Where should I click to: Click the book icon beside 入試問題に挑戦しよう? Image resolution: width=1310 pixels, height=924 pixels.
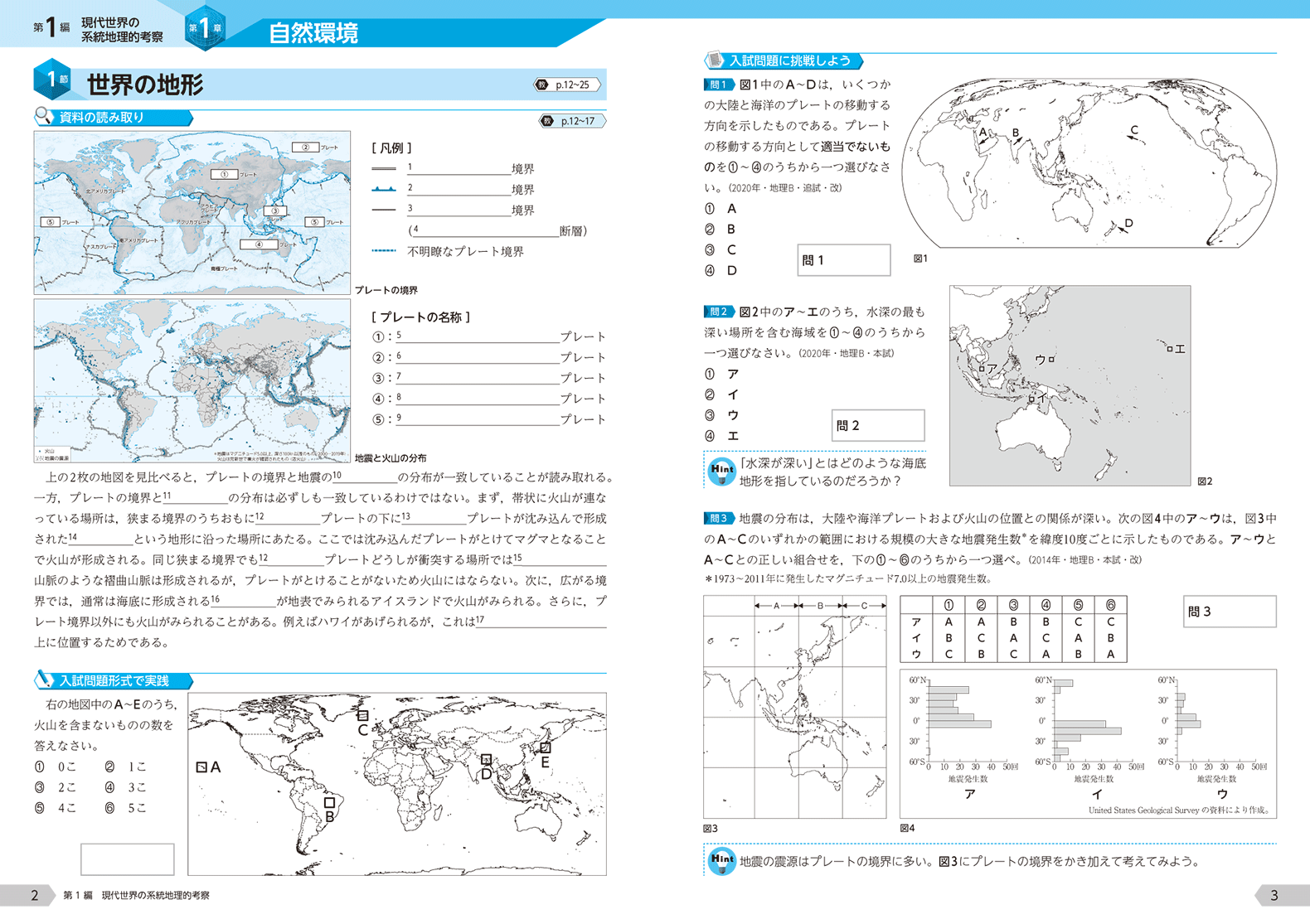pyautogui.click(x=714, y=60)
